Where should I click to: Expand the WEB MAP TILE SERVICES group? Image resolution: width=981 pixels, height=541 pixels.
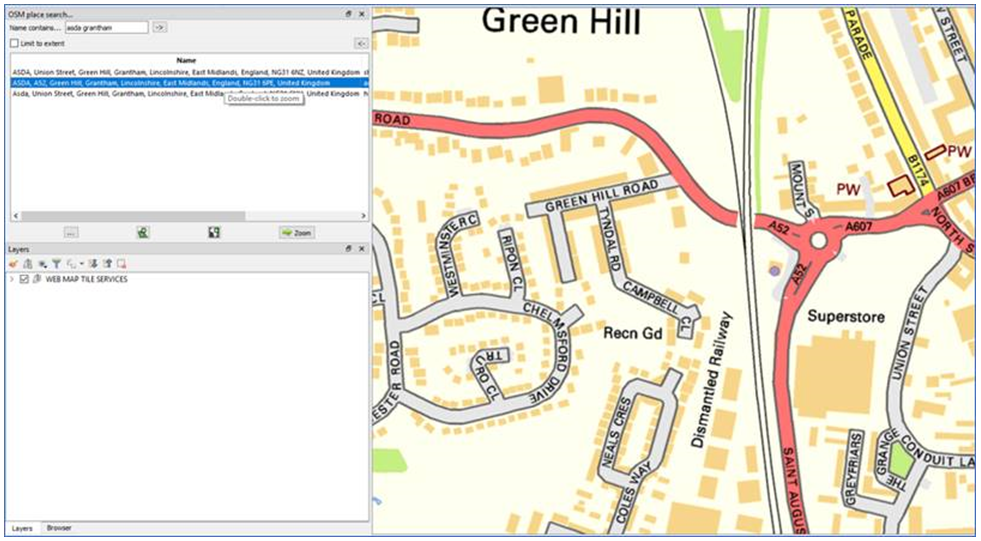[12, 279]
